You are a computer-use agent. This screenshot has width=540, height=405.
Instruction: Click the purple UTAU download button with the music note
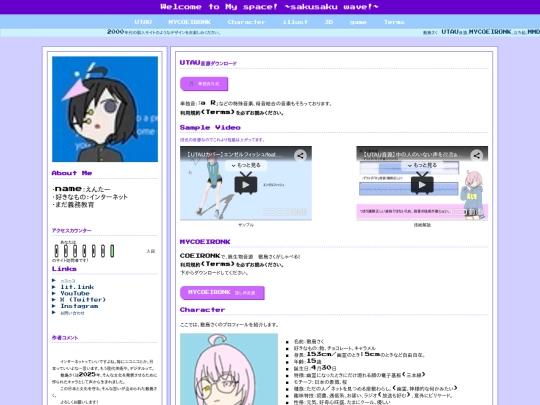tap(204, 84)
